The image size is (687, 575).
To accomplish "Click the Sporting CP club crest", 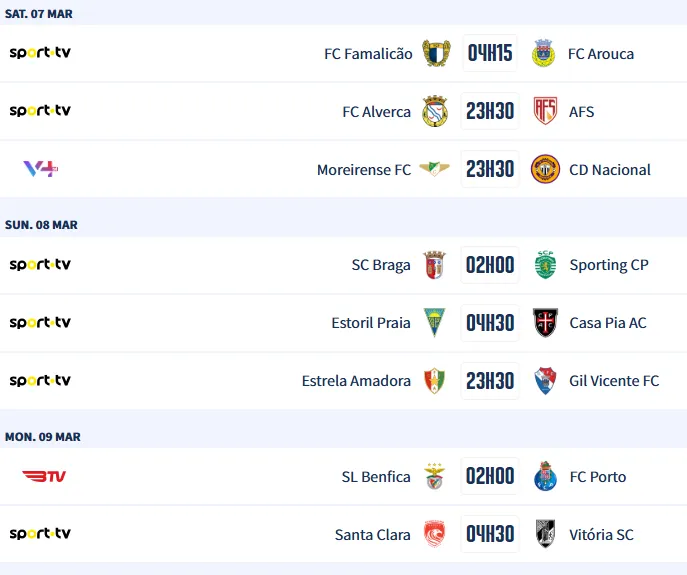I will [x=545, y=265].
